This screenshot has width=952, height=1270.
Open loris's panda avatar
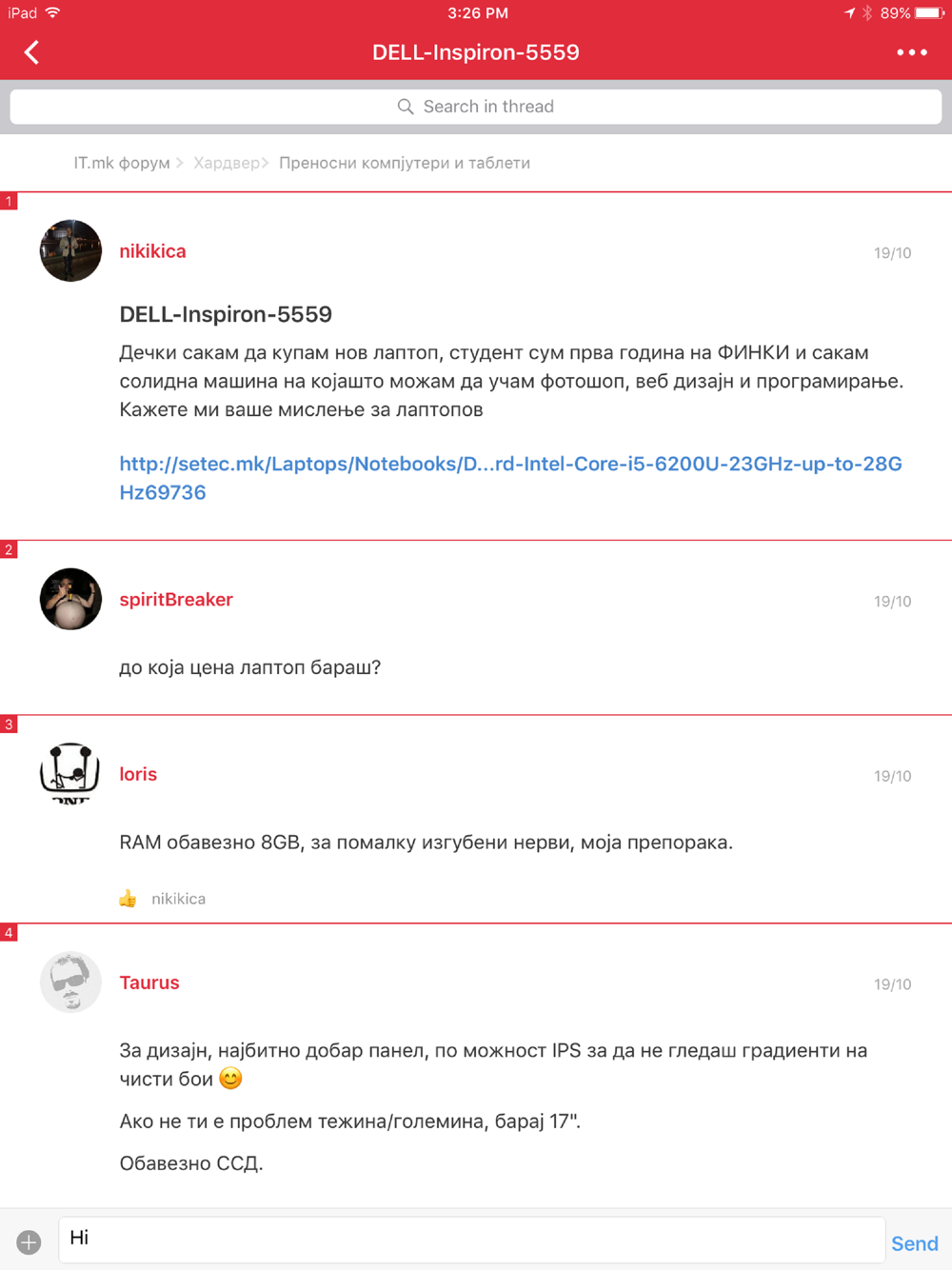(70, 773)
